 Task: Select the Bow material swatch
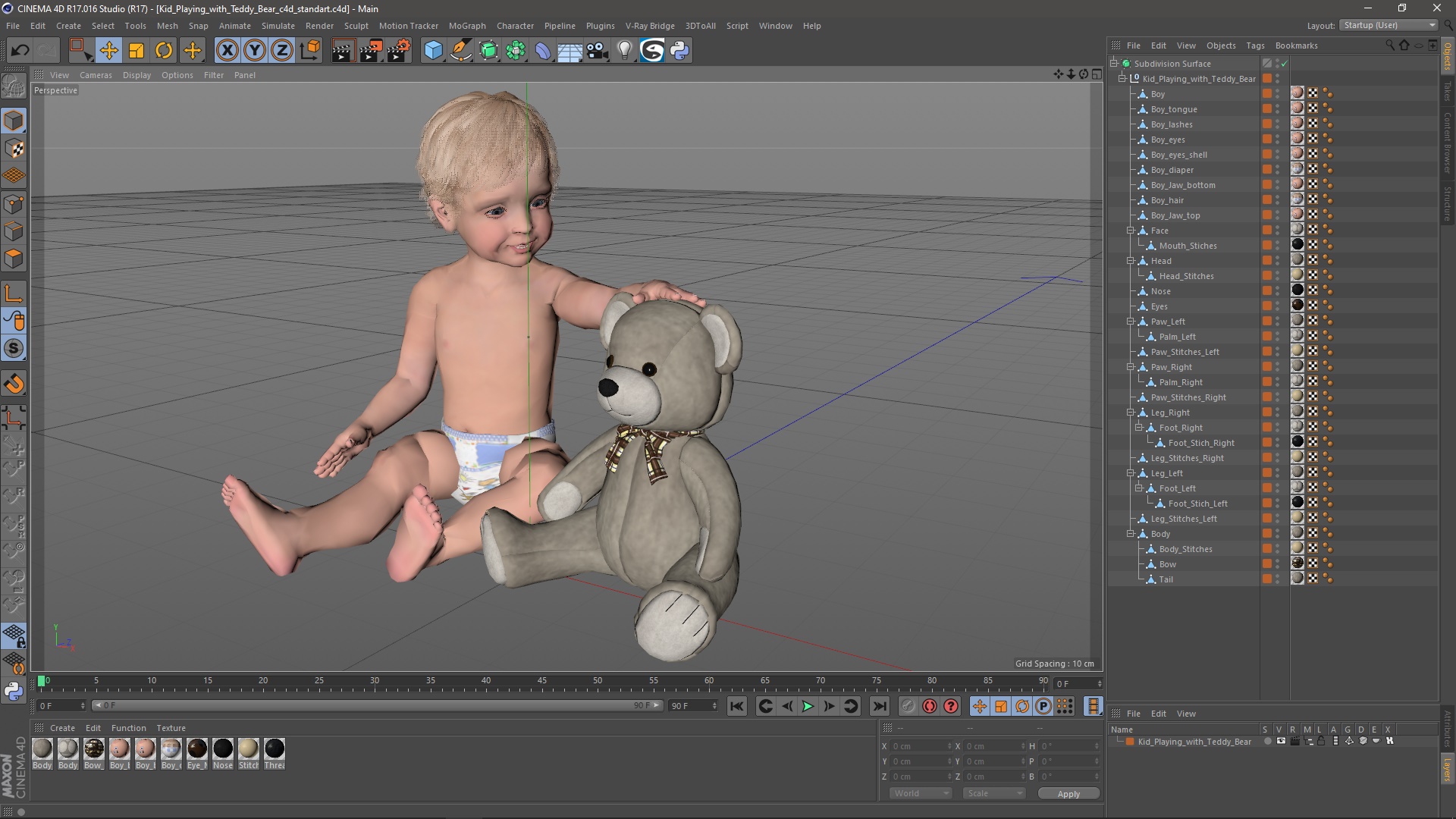tap(94, 749)
